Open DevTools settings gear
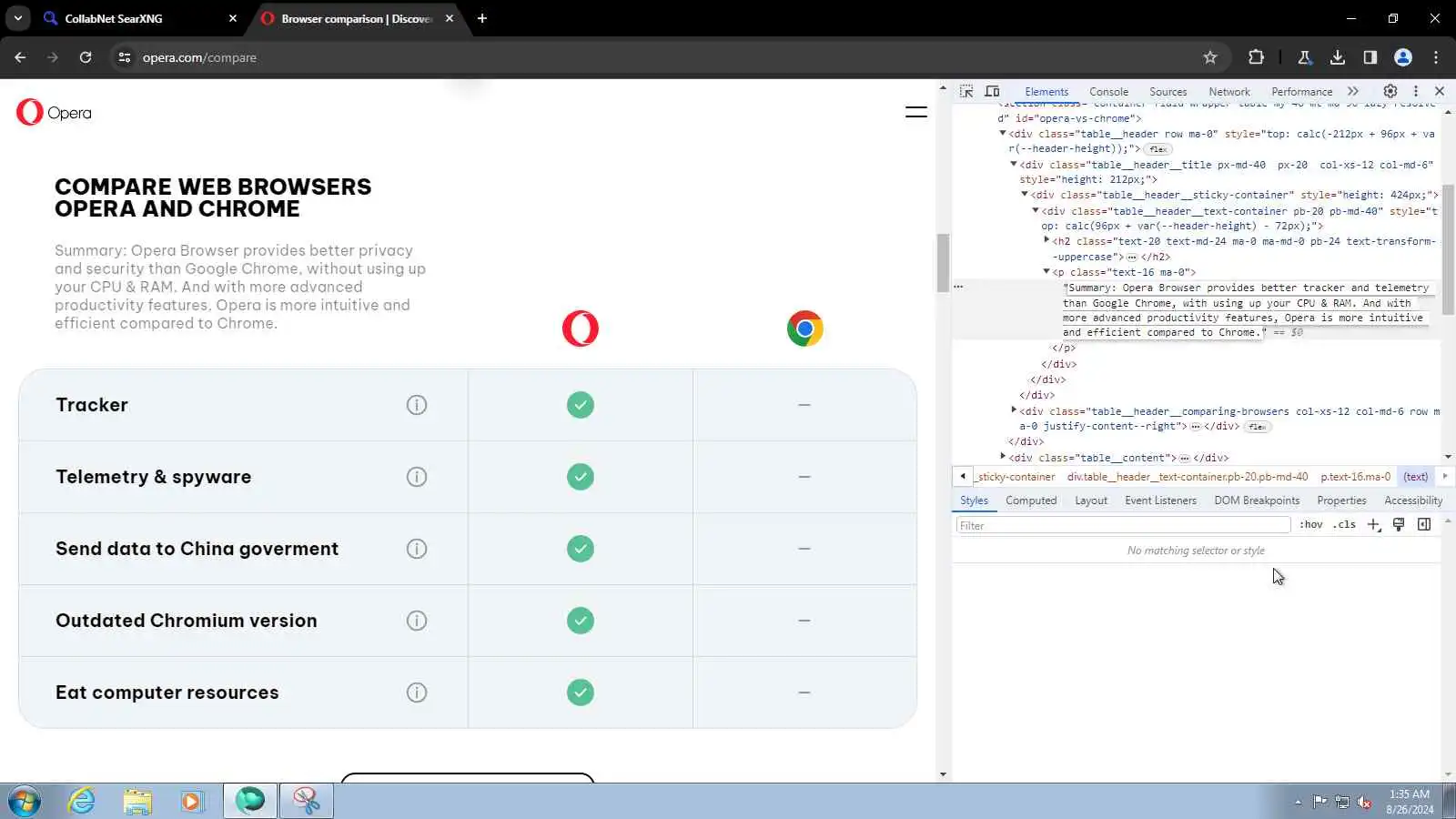This screenshot has width=1456, height=819. (1390, 91)
